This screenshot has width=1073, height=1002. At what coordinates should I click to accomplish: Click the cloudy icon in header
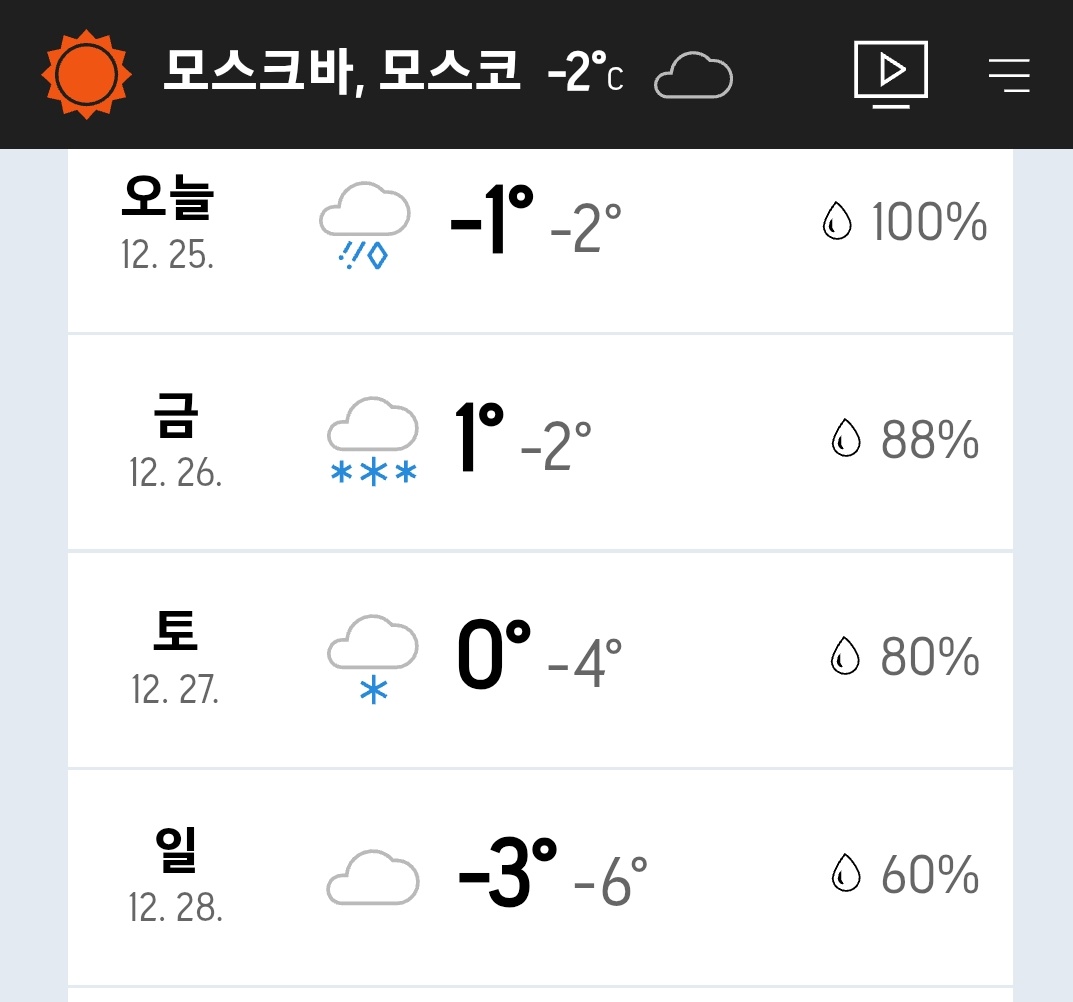click(693, 76)
